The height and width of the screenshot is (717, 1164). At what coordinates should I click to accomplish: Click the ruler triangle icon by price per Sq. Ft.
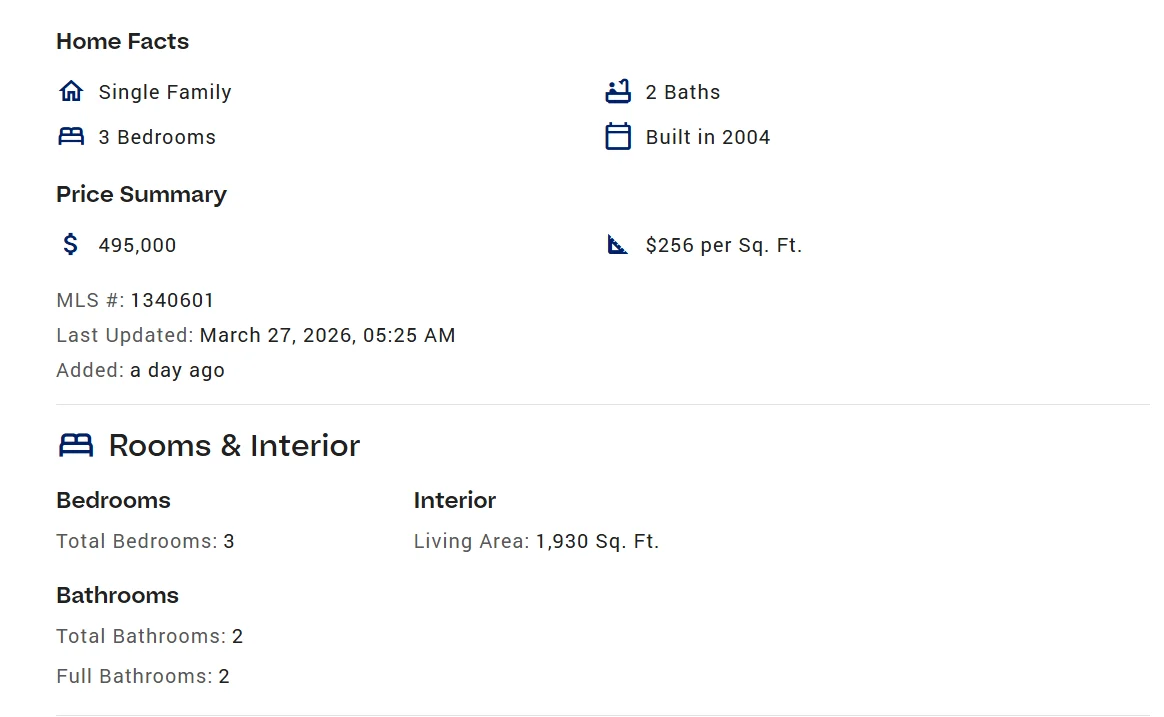pos(618,245)
